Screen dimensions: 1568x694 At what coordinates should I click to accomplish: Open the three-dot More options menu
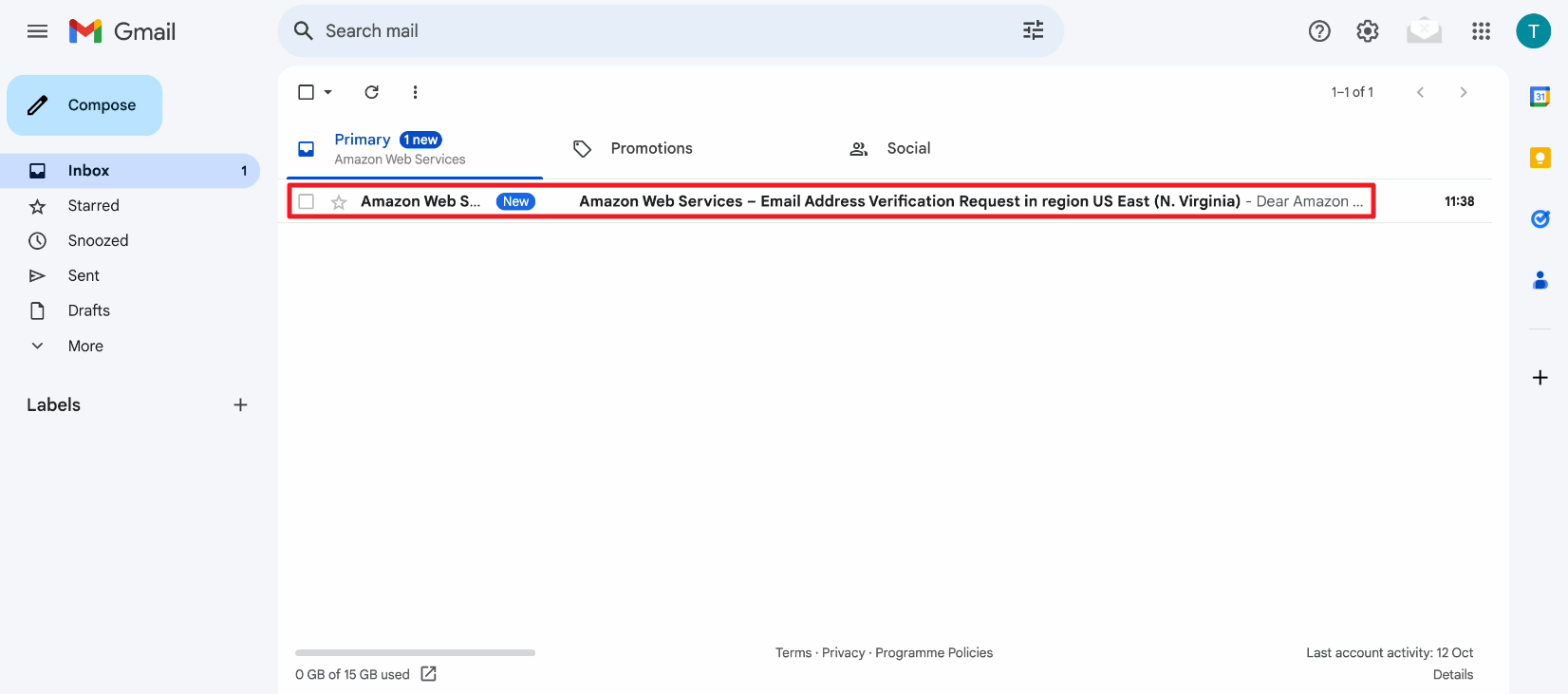(x=415, y=92)
